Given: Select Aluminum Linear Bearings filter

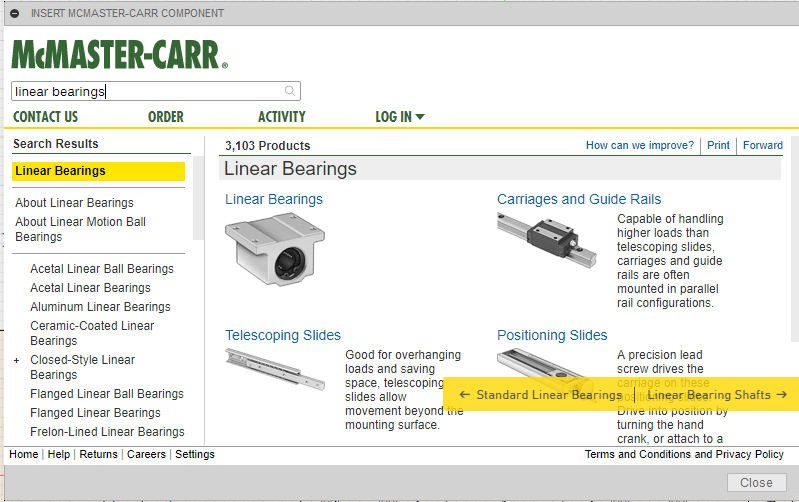Looking at the screenshot, I should click(100, 307).
